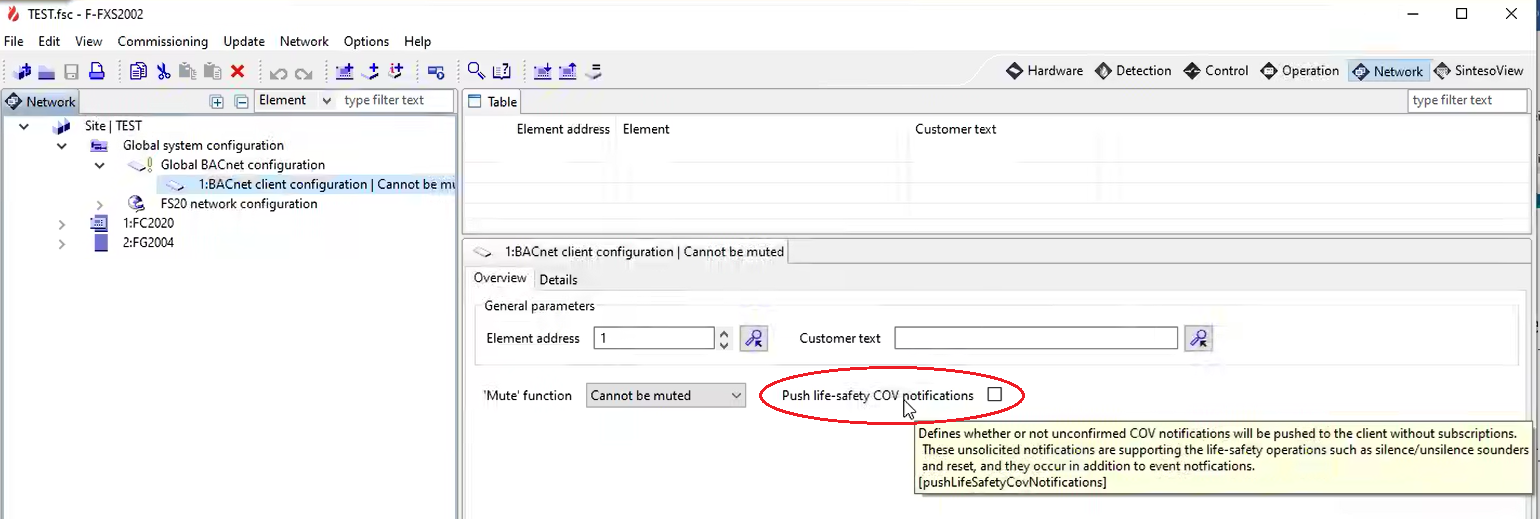Click the new site toolbar icon

[x=23, y=71]
